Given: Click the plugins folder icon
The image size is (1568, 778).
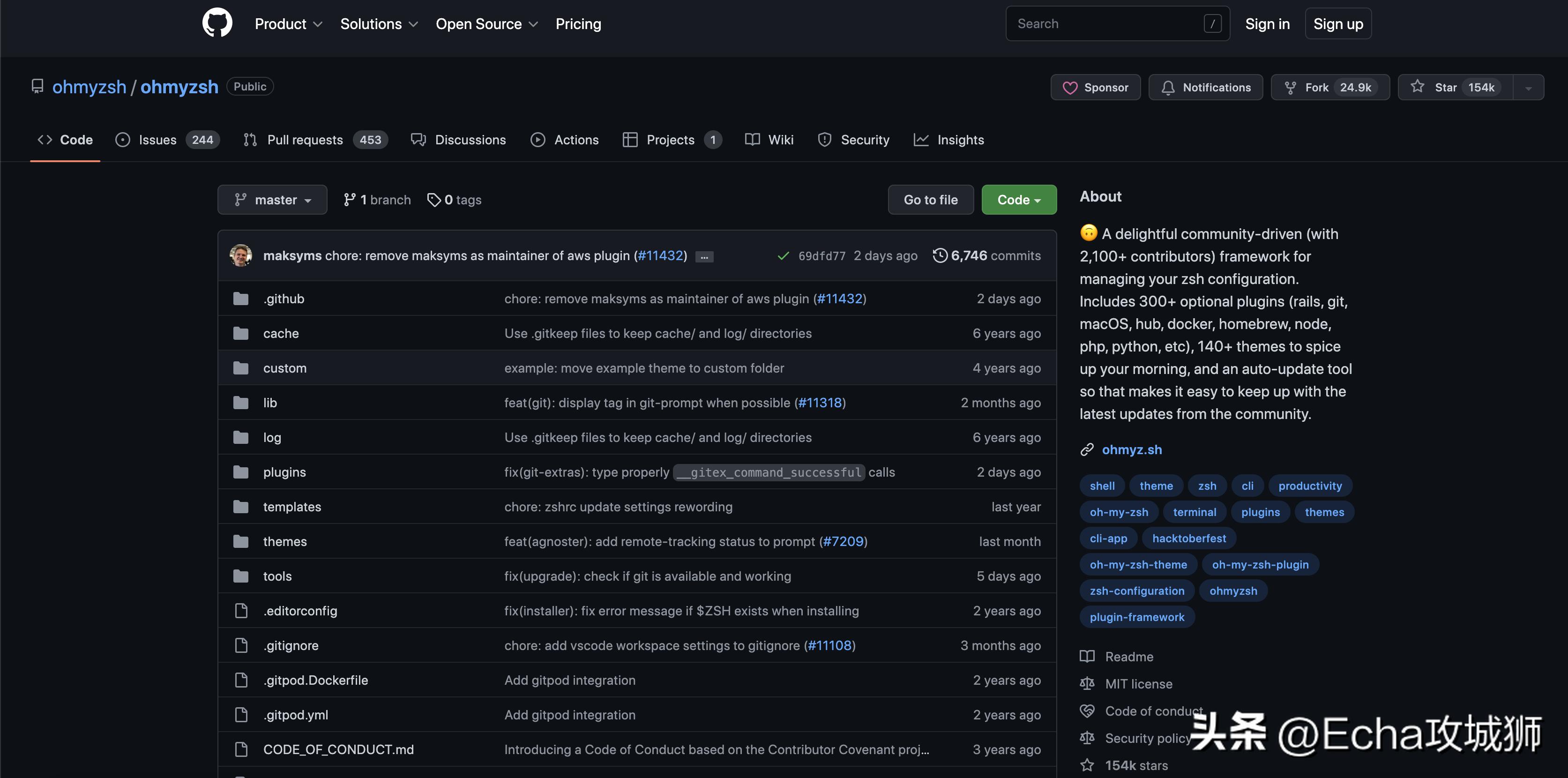Looking at the screenshot, I should click(241, 472).
